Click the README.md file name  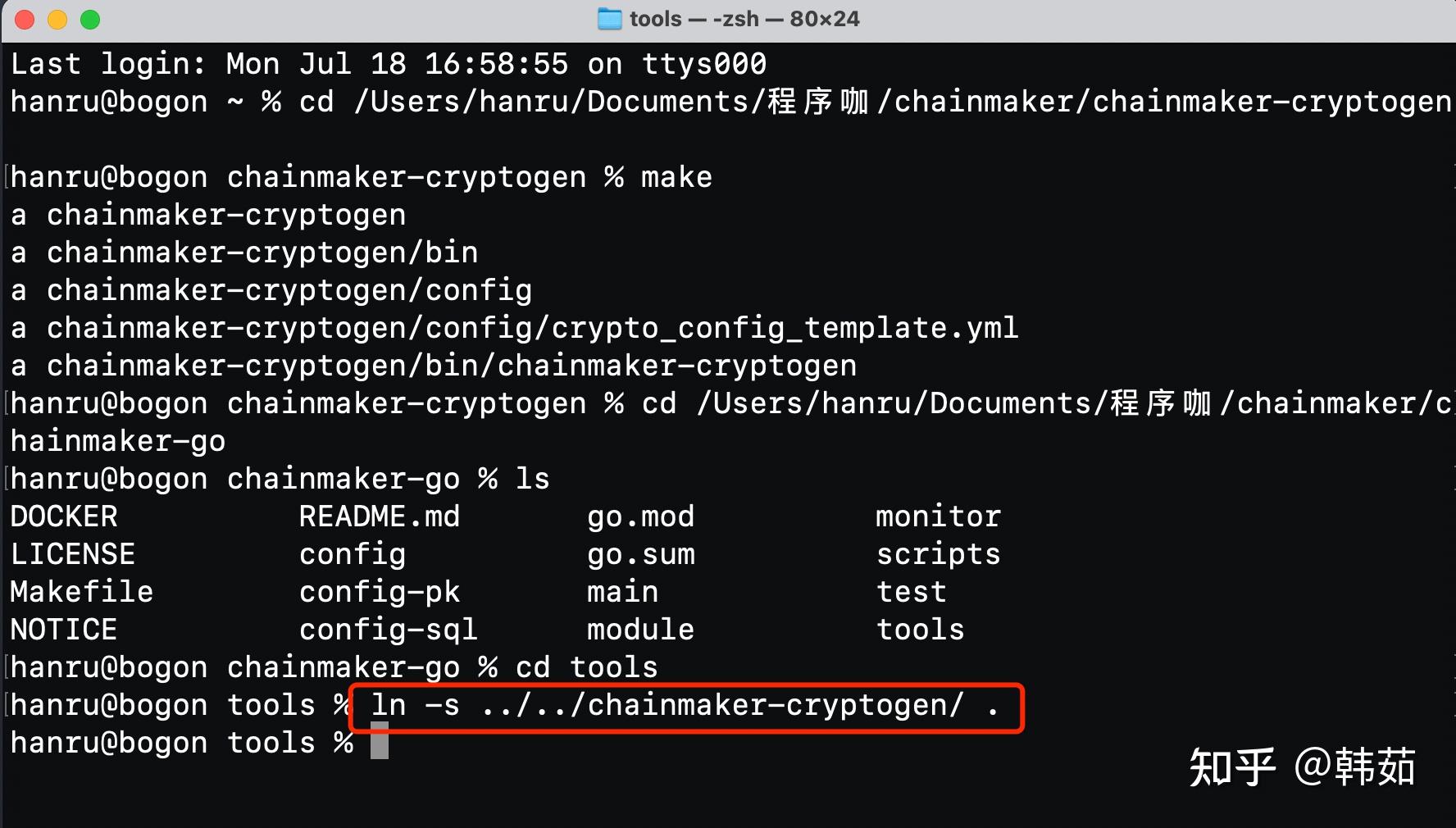click(380, 516)
